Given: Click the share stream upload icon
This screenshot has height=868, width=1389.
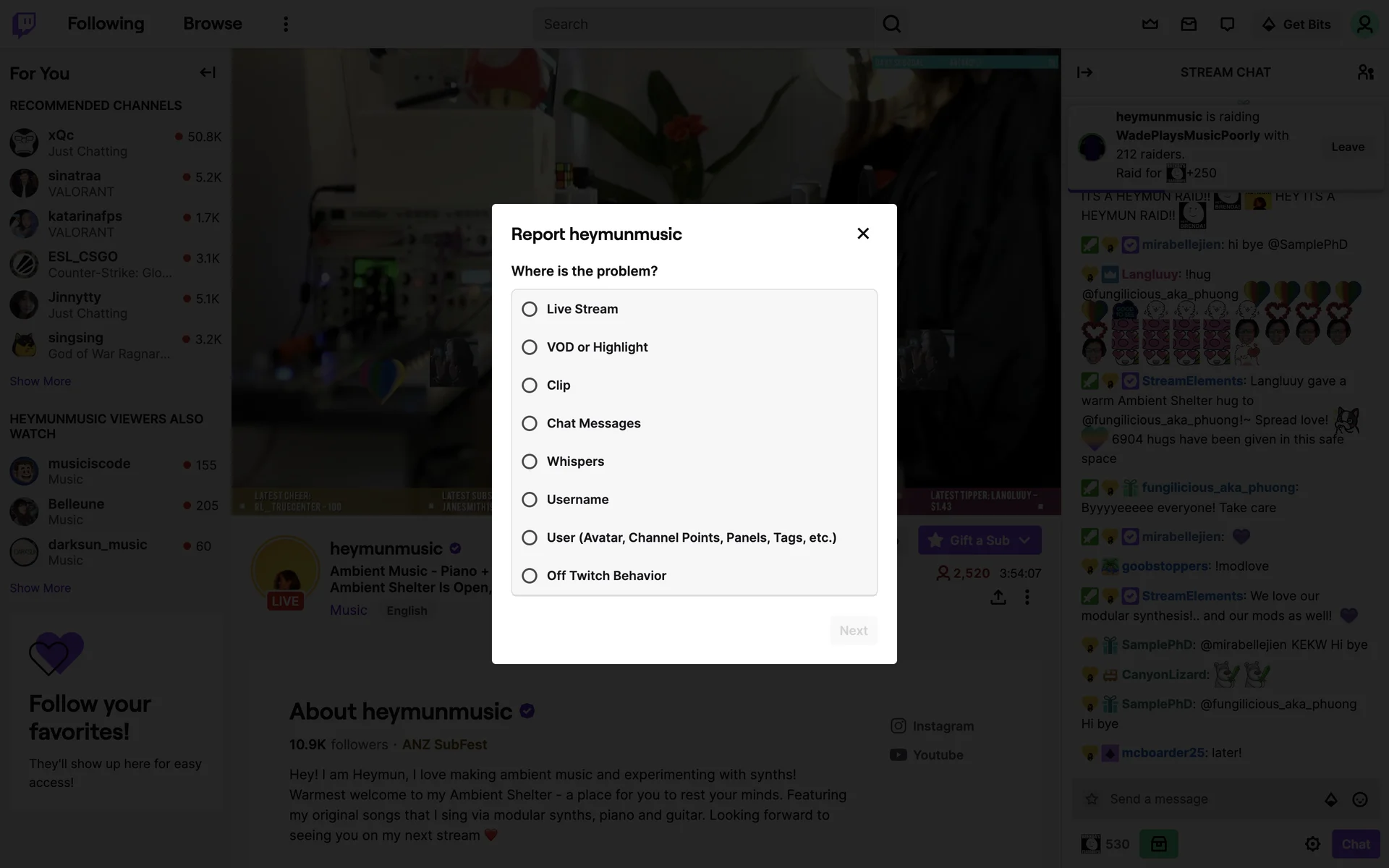Looking at the screenshot, I should pyautogui.click(x=998, y=597).
